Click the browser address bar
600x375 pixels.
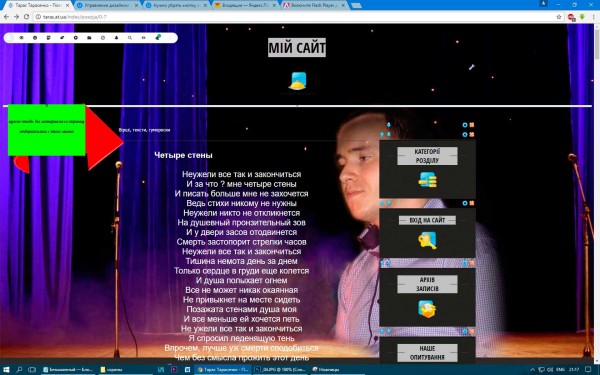coord(295,17)
